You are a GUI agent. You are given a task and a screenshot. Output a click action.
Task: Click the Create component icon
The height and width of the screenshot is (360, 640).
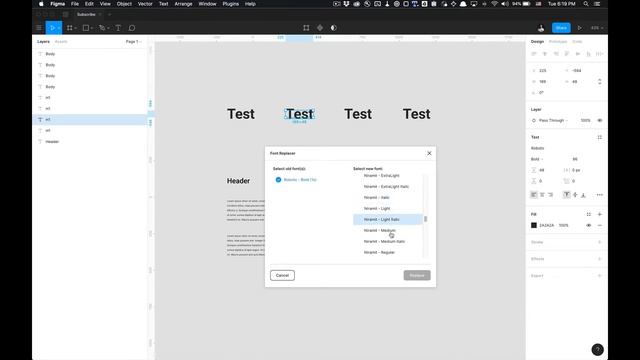click(x=320, y=28)
